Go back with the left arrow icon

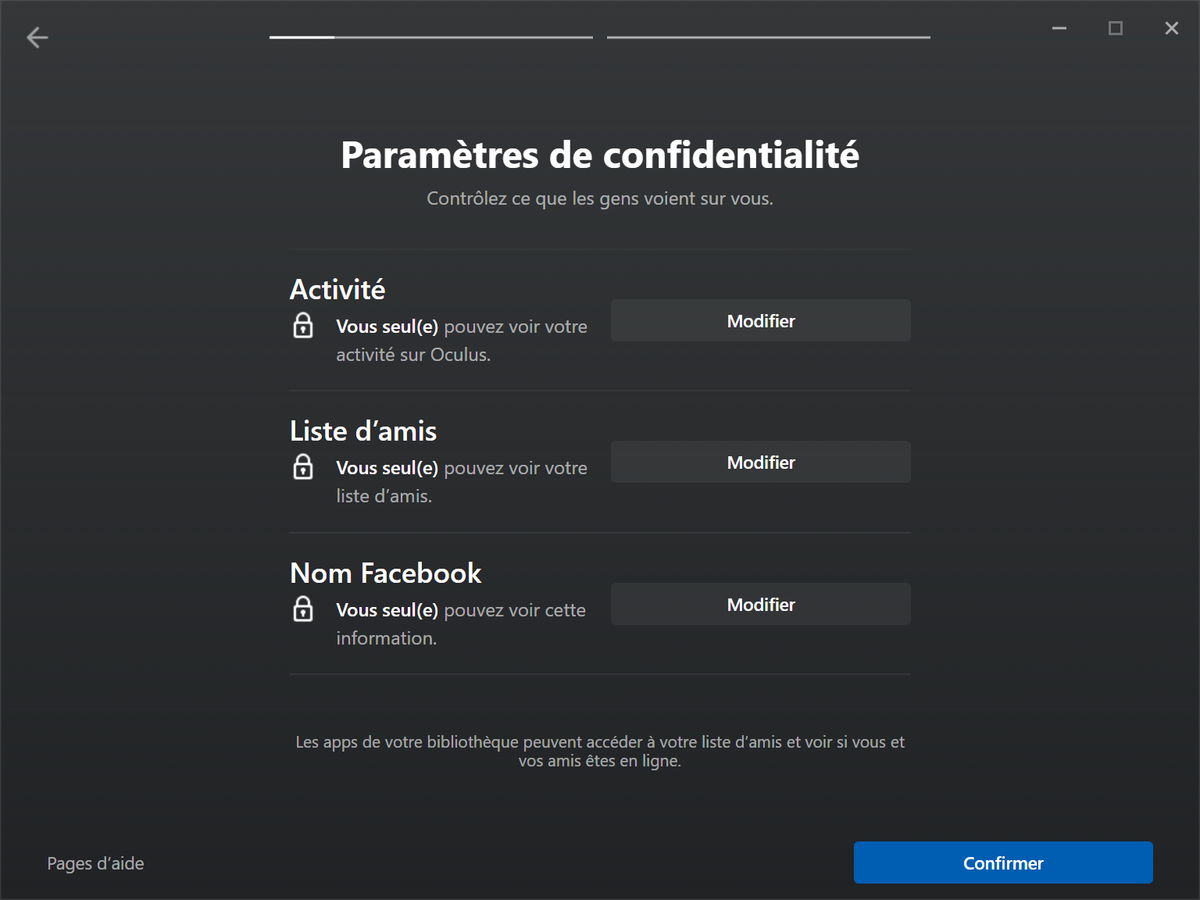click(37, 38)
